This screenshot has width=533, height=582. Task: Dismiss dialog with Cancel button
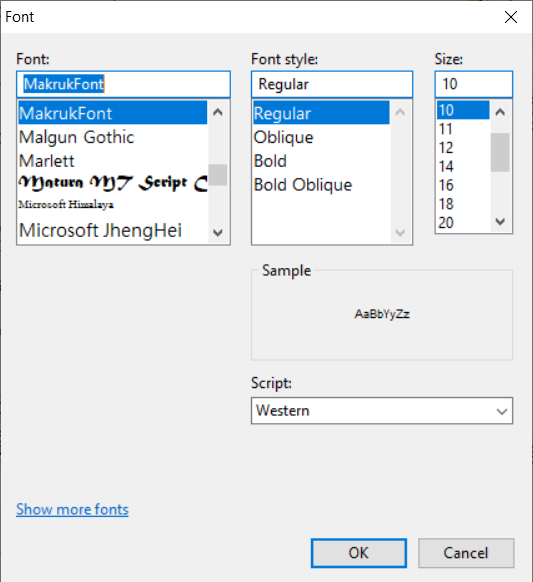(466, 553)
